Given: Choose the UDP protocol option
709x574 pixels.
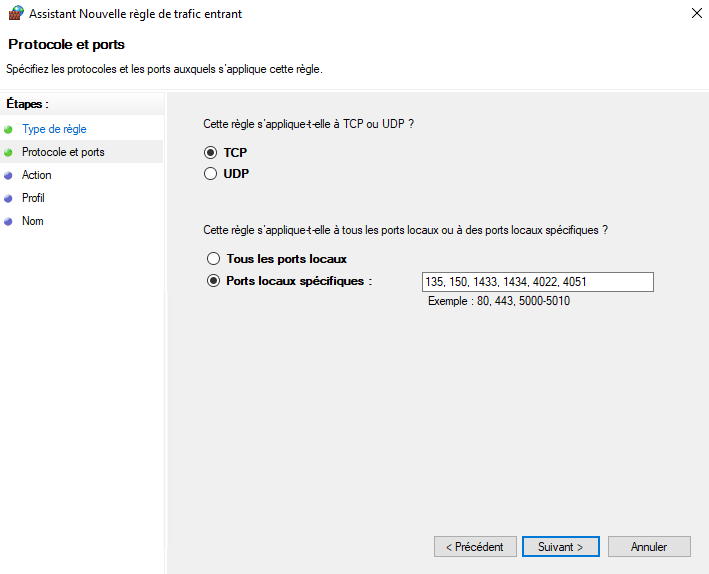Looking at the screenshot, I should coord(211,173).
